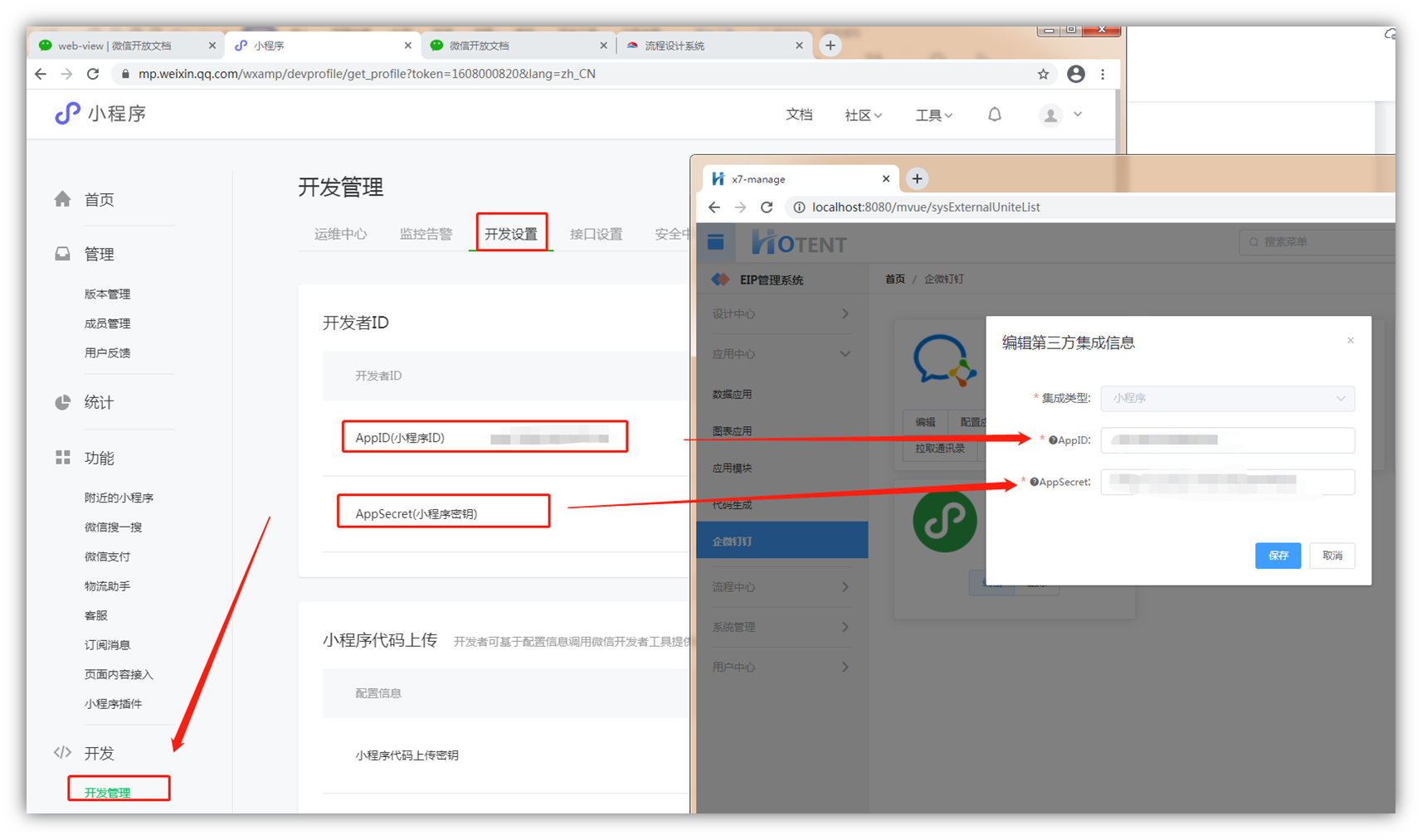Screen dimensions: 1422x840
Task: Open 订阅消息 in left sidebar
Action: pos(108,645)
